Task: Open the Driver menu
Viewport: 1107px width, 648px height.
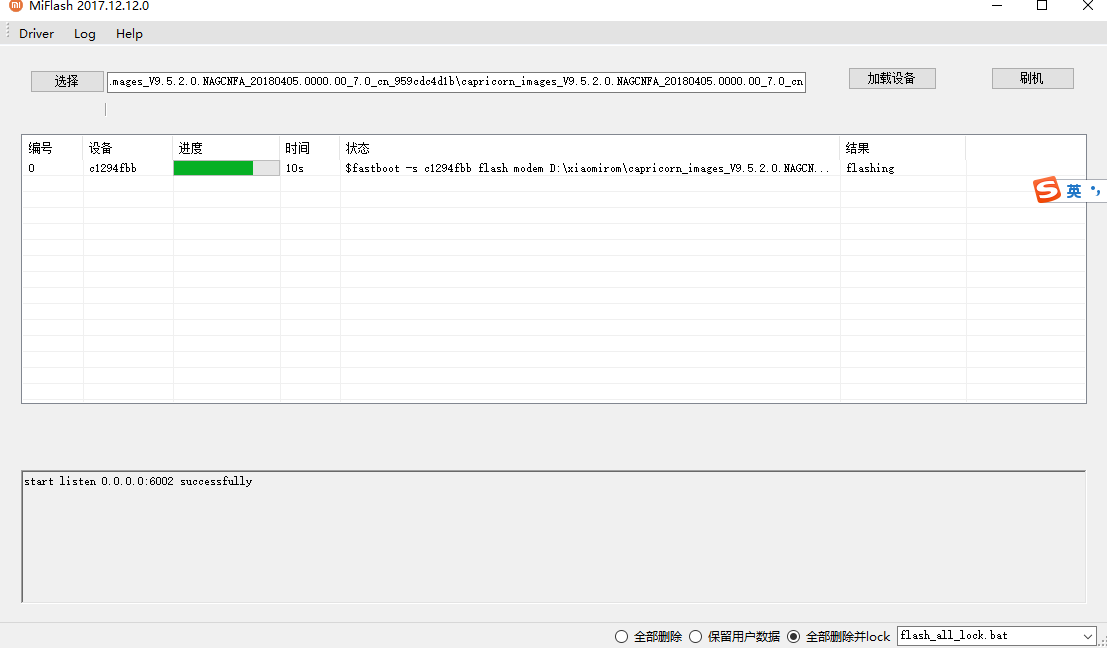Action: click(x=37, y=34)
